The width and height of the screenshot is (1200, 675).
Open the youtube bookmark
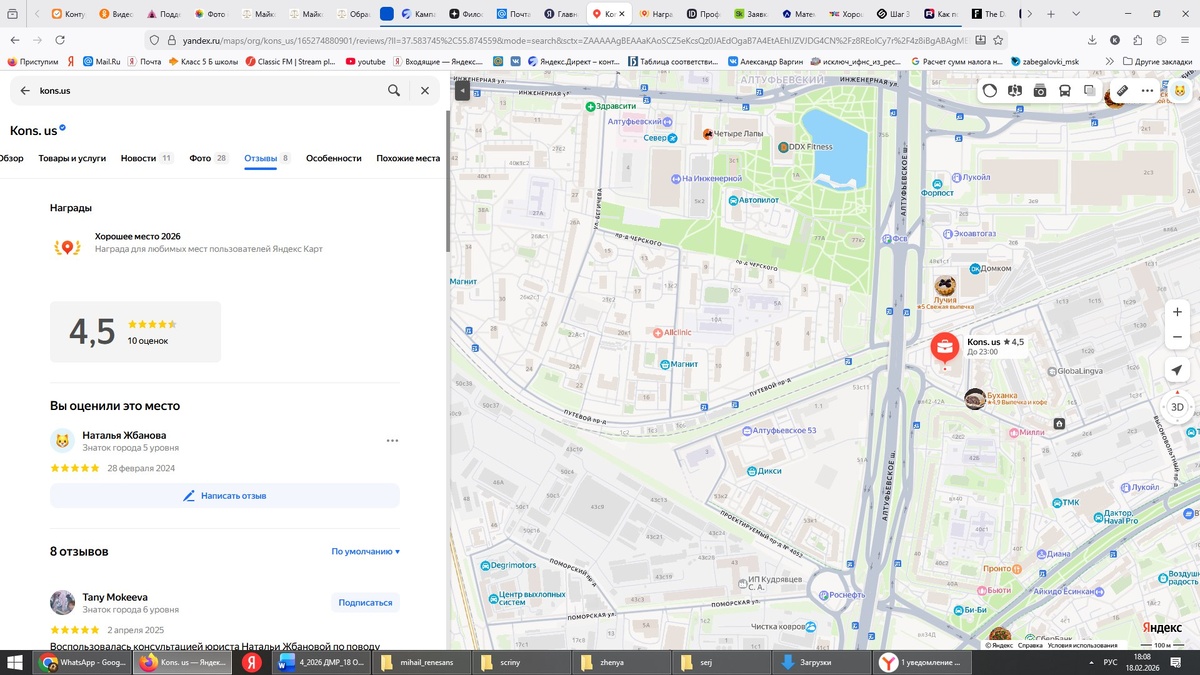pos(365,61)
